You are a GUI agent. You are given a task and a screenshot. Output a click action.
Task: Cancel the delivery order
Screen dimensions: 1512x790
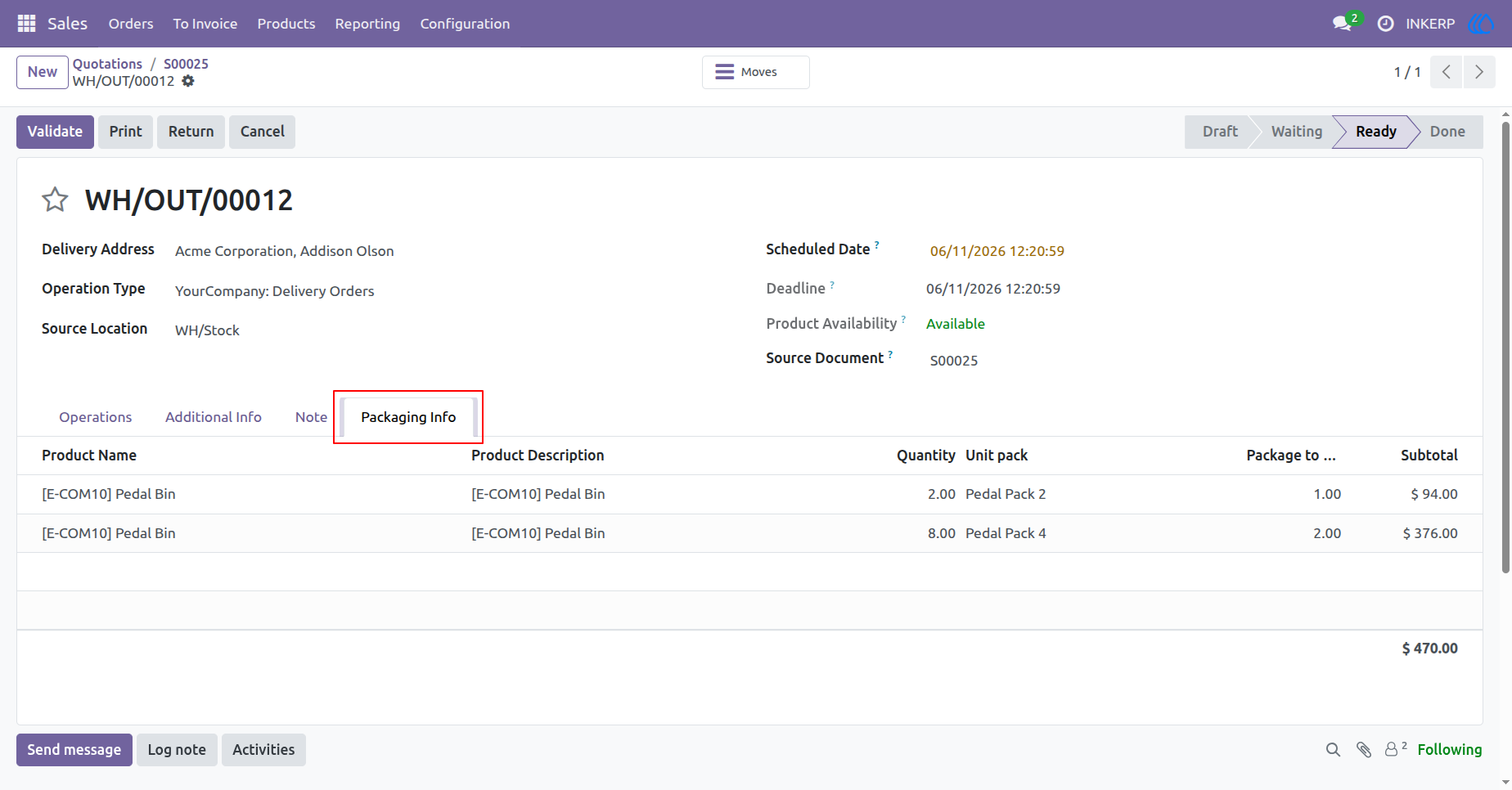pyautogui.click(x=263, y=132)
